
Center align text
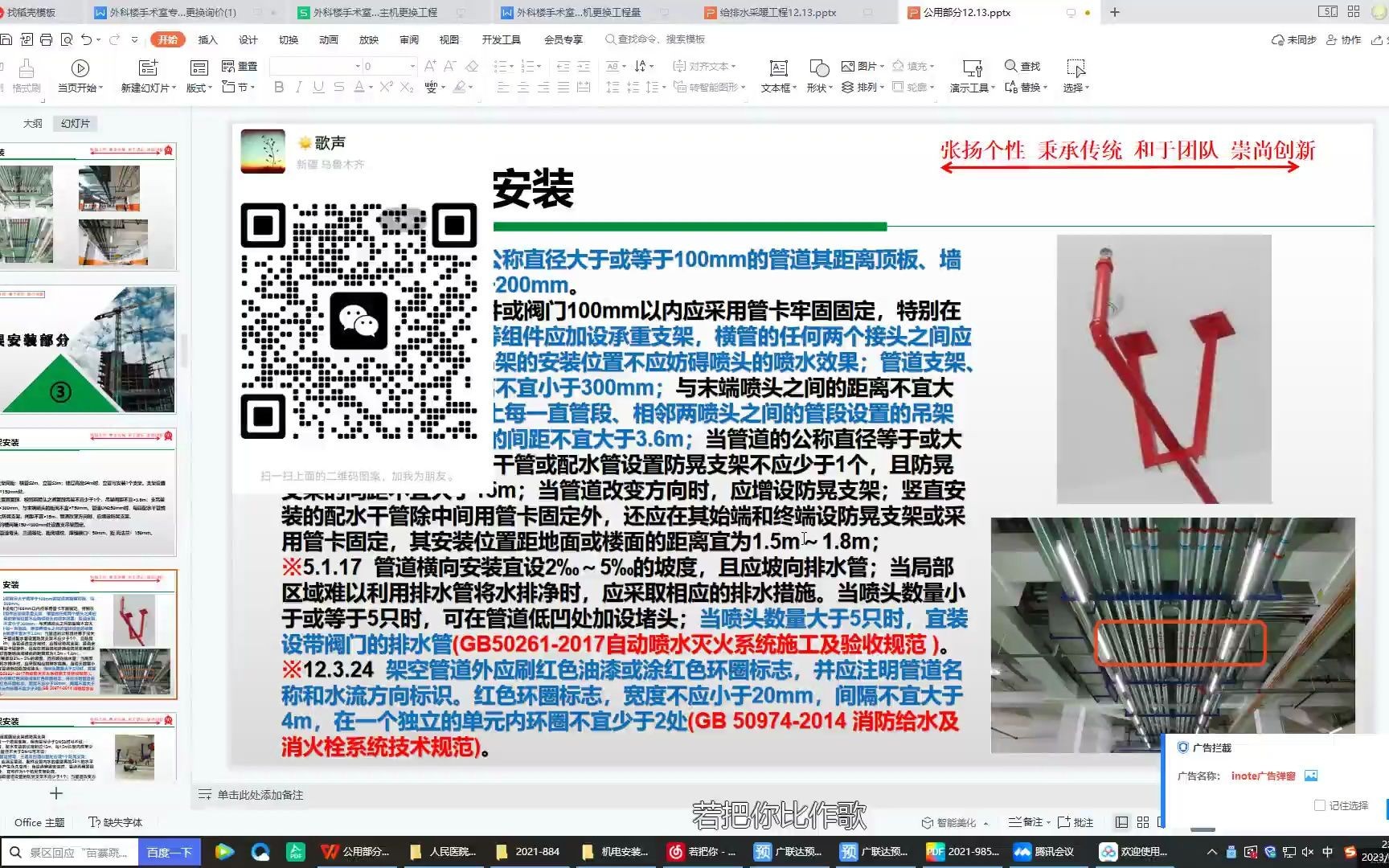523,87
